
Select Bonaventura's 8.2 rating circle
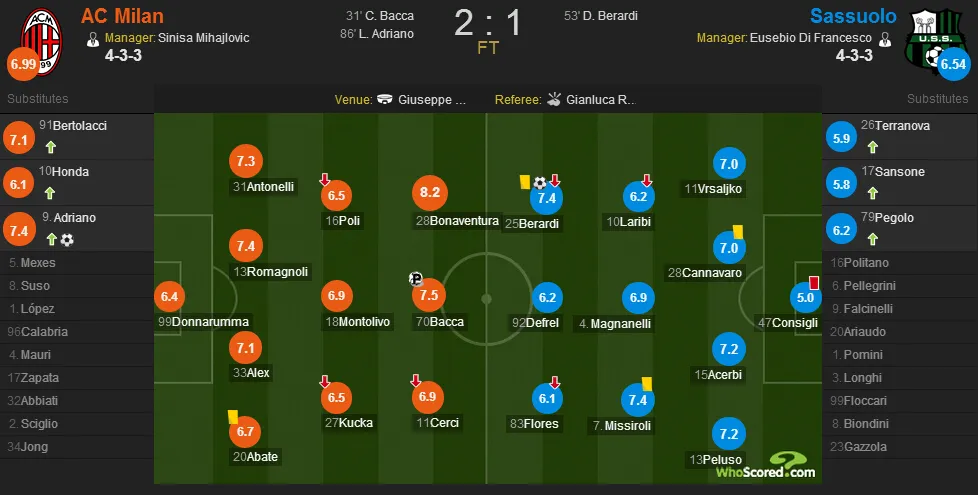point(430,193)
